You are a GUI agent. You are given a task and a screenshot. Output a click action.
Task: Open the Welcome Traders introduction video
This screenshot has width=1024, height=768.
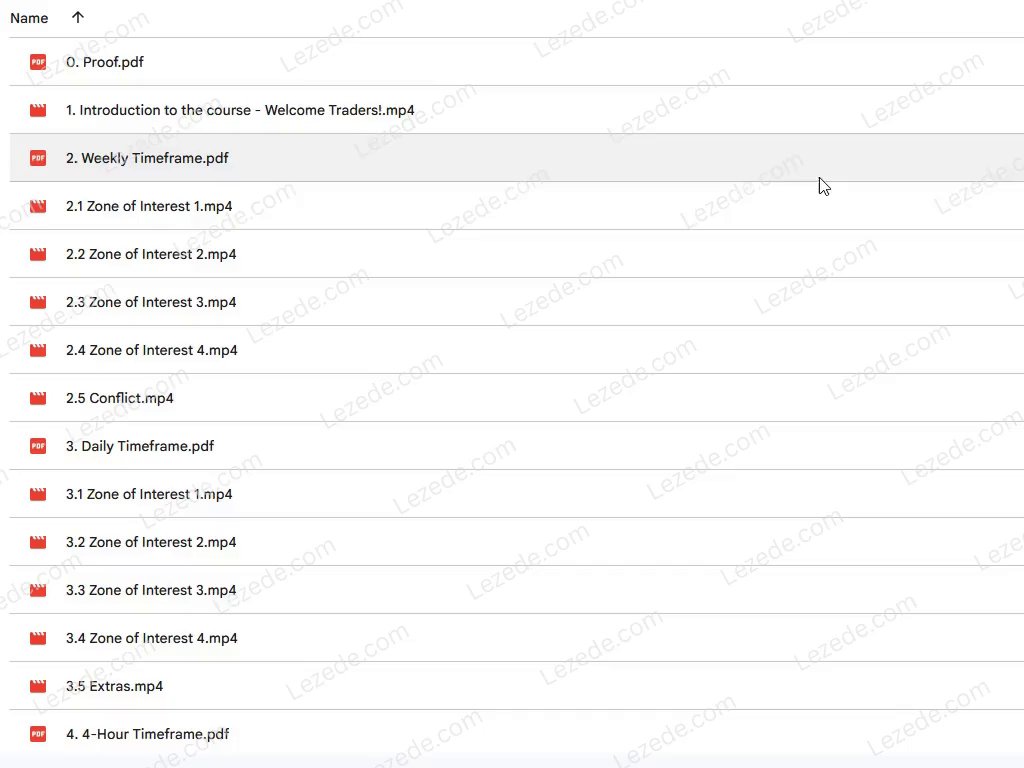240,110
